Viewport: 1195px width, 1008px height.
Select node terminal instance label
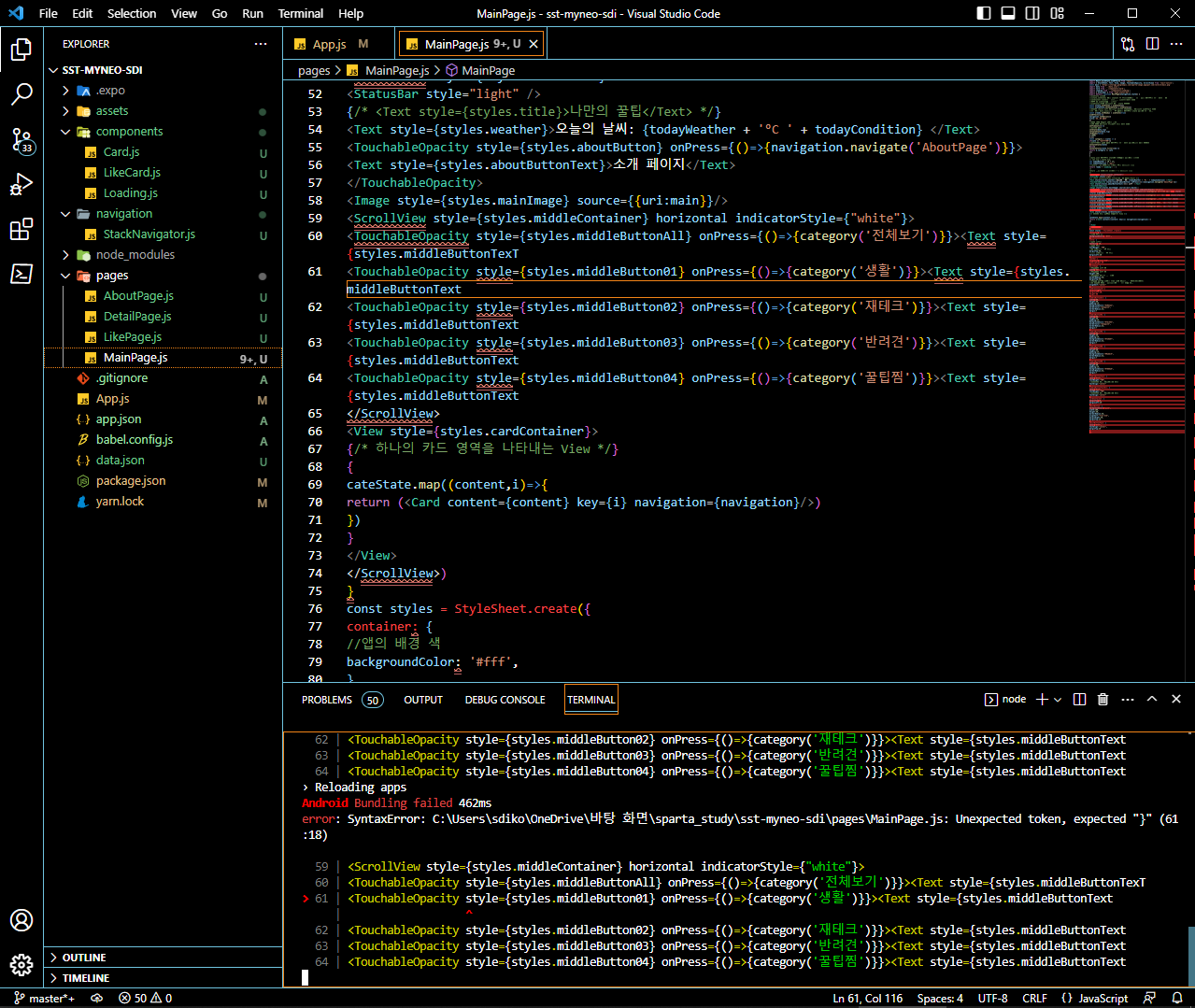click(x=1005, y=699)
